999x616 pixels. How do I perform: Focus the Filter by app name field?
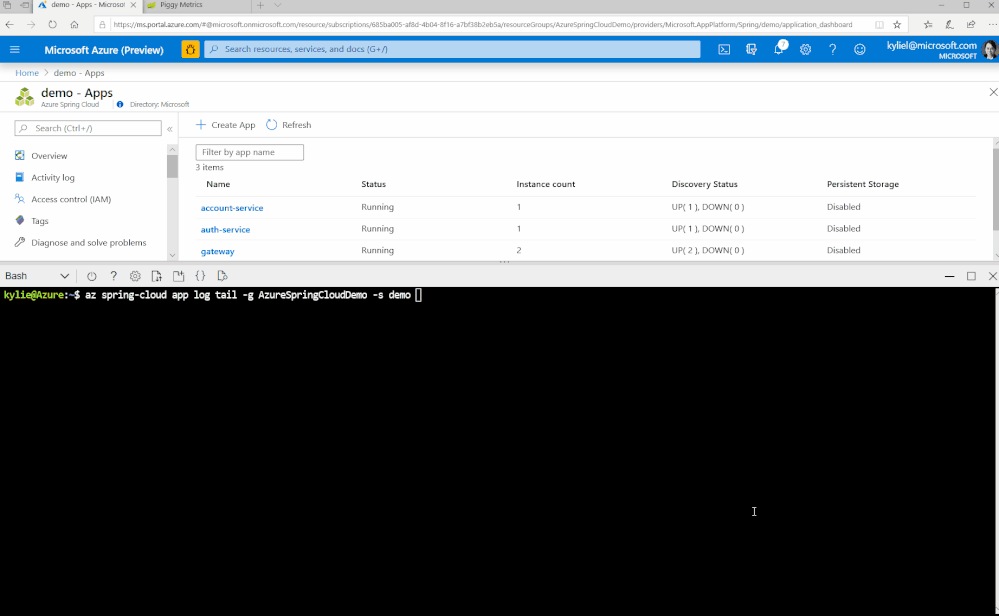250,152
